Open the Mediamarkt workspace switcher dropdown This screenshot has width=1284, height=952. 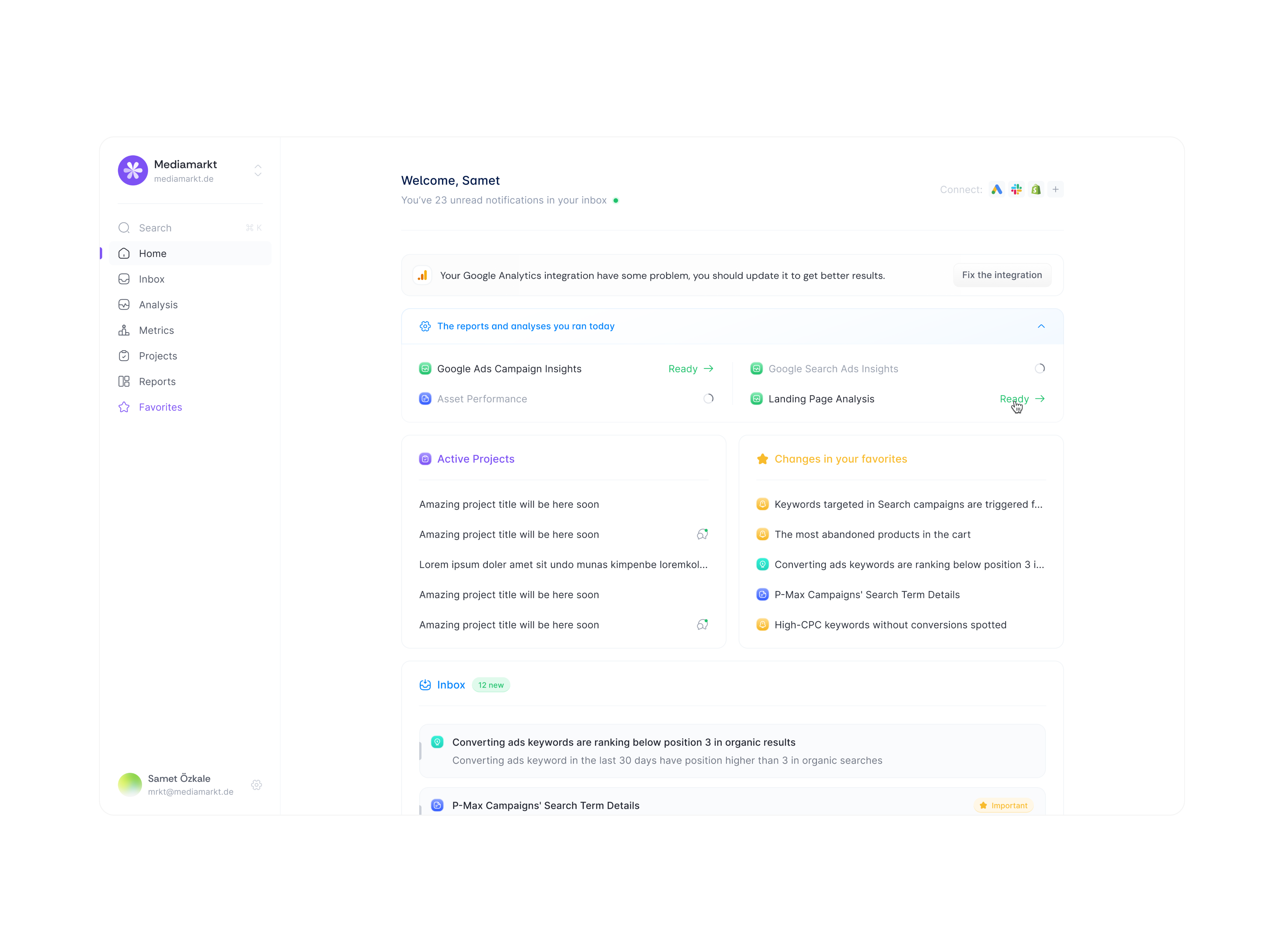(x=258, y=170)
